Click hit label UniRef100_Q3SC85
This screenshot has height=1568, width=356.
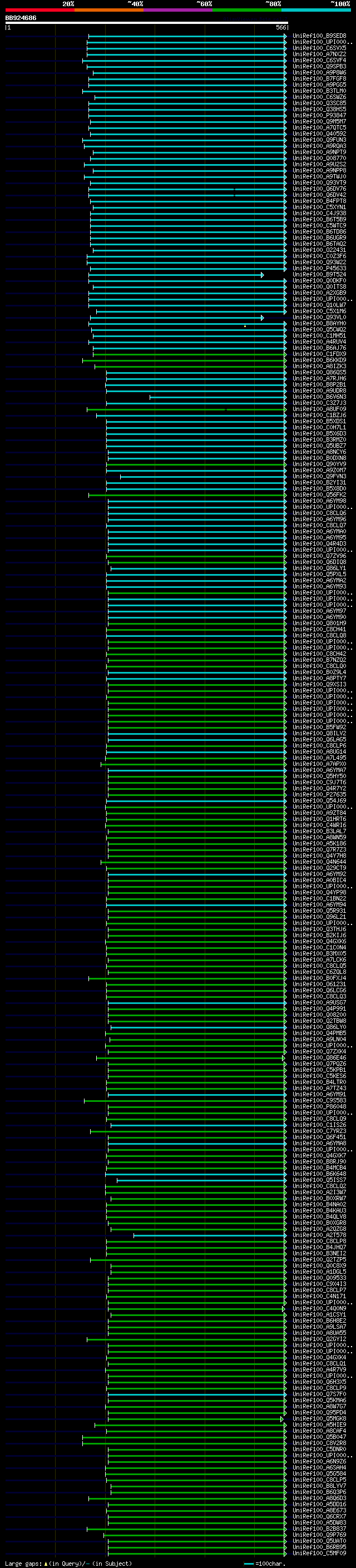tap(319, 103)
